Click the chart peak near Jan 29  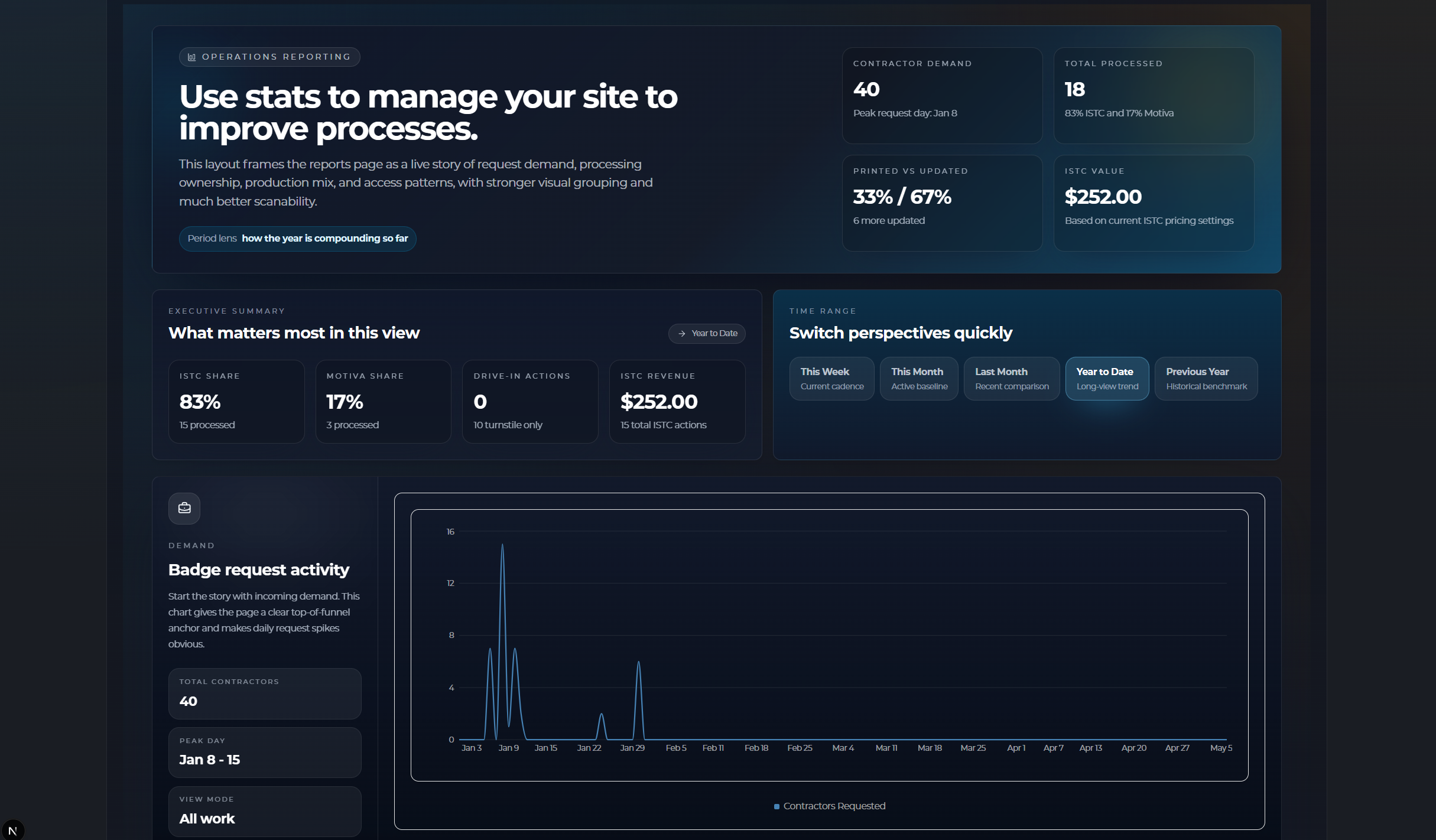[x=638, y=662]
